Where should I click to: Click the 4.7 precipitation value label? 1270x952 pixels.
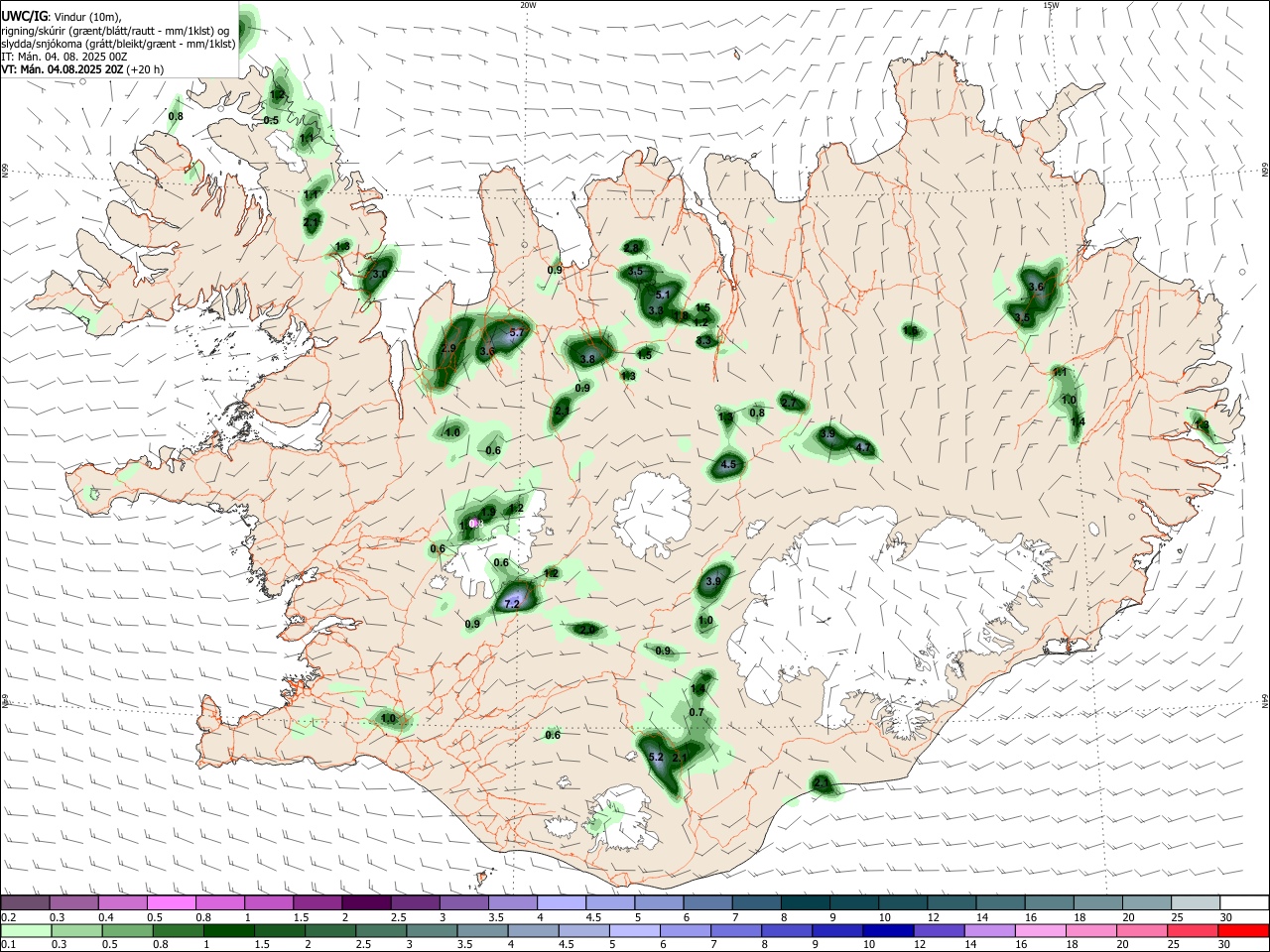(x=863, y=448)
